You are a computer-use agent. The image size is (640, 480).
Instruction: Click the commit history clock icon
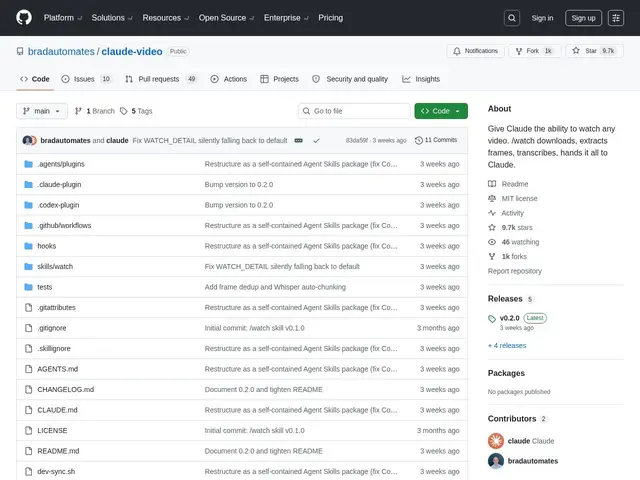pyautogui.click(x=419, y=140)
